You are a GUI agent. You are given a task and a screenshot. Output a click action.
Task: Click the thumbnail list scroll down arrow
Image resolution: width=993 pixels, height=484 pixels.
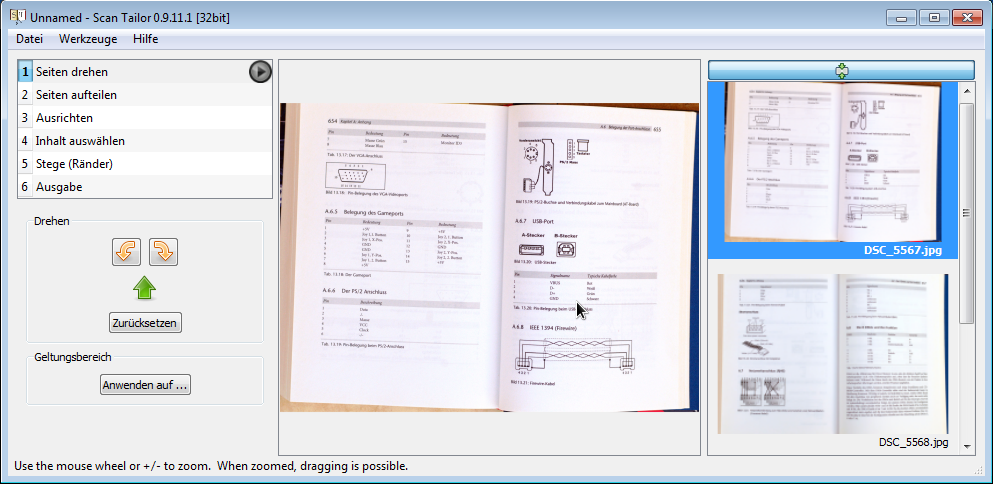[x=967, y=447]
